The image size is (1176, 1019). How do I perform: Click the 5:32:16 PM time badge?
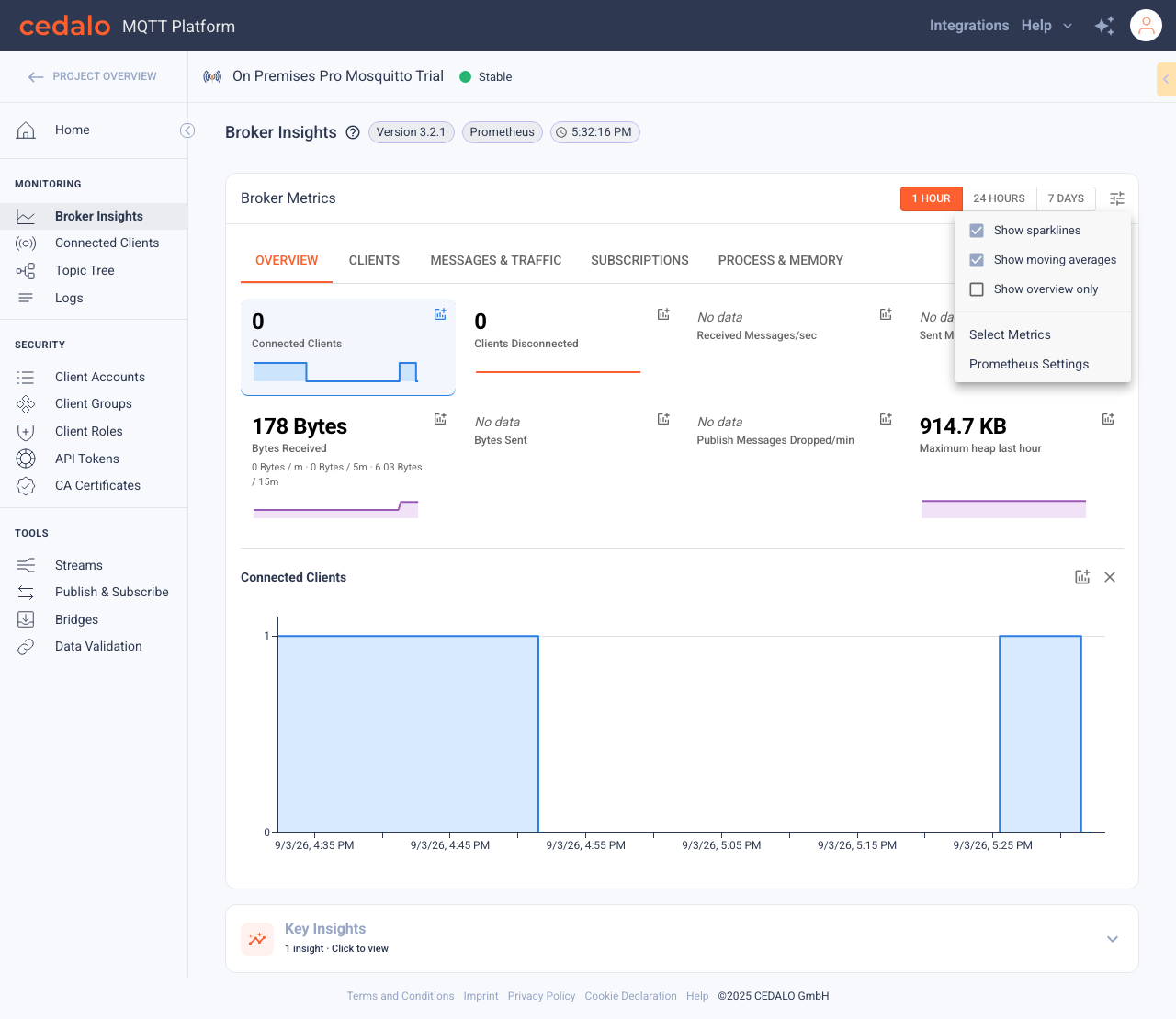[595, 132]
